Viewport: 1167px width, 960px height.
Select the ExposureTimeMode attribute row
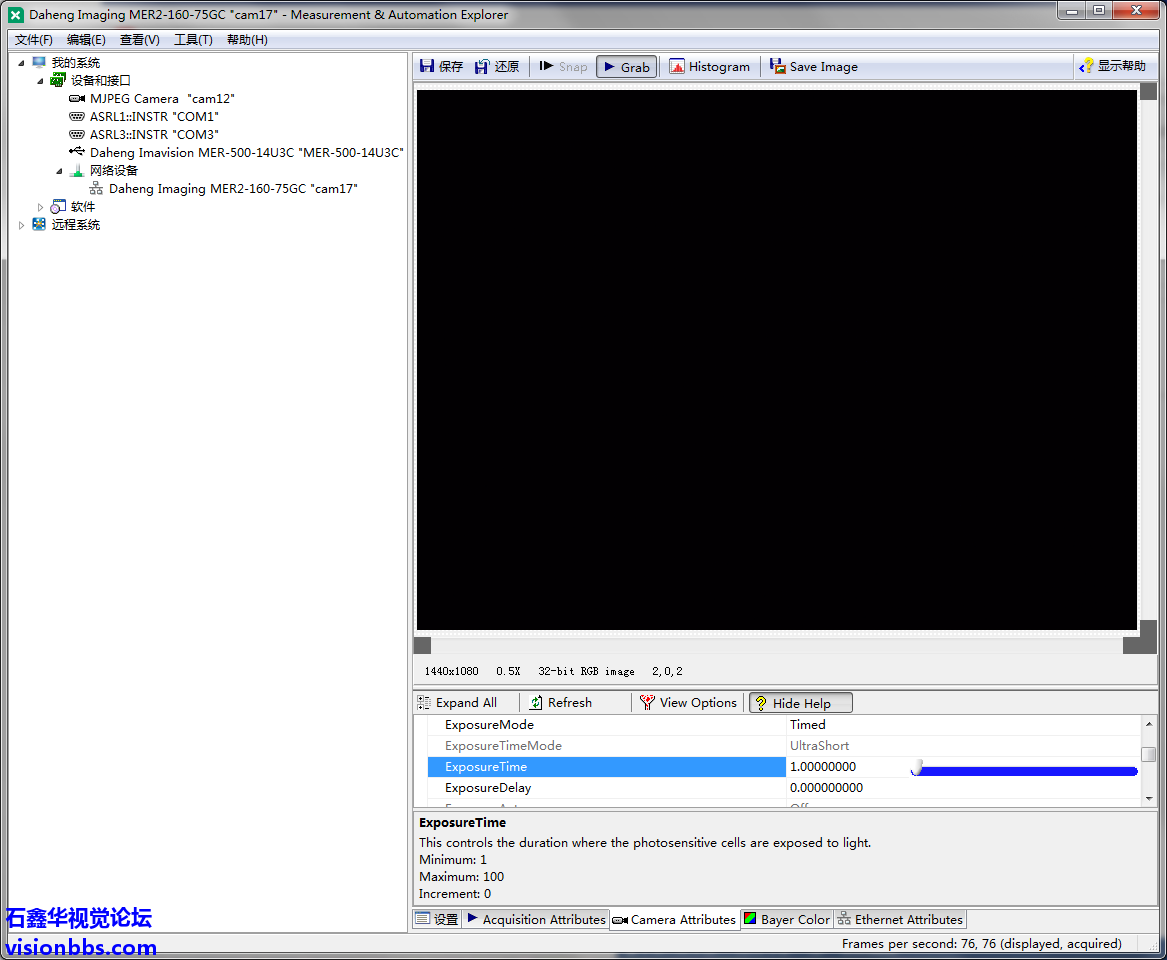pos(607,746)
